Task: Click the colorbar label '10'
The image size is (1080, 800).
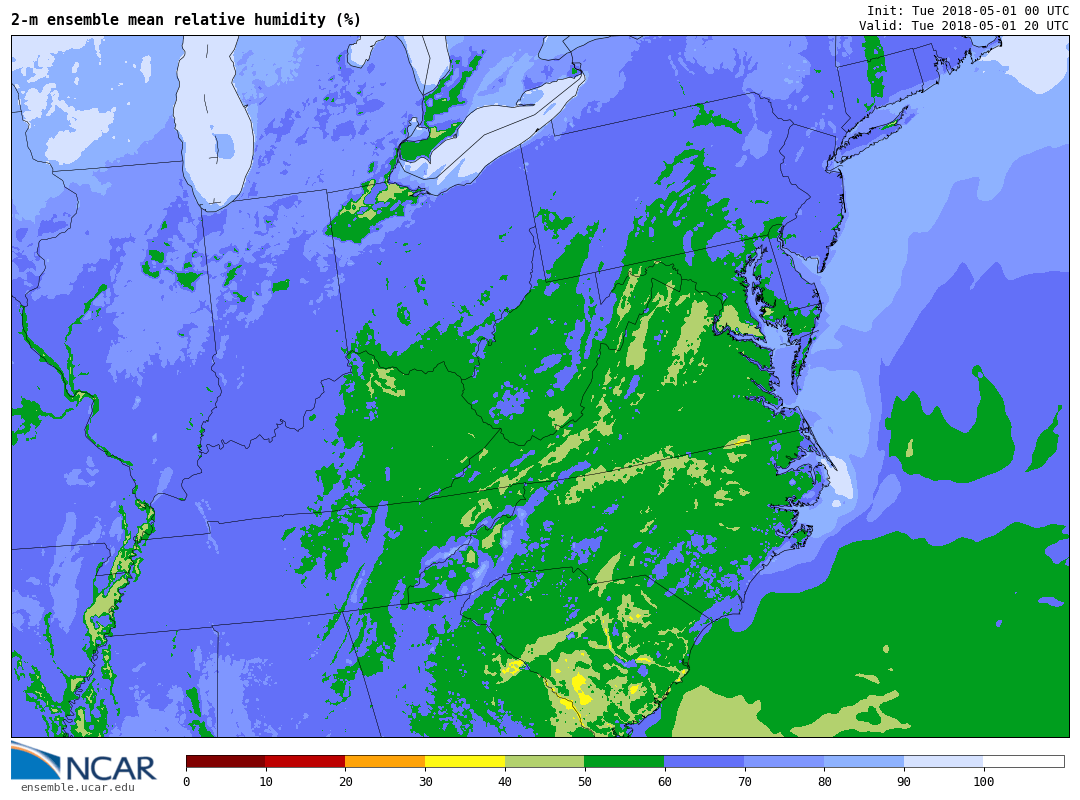Action: click(x=266, y=781)
